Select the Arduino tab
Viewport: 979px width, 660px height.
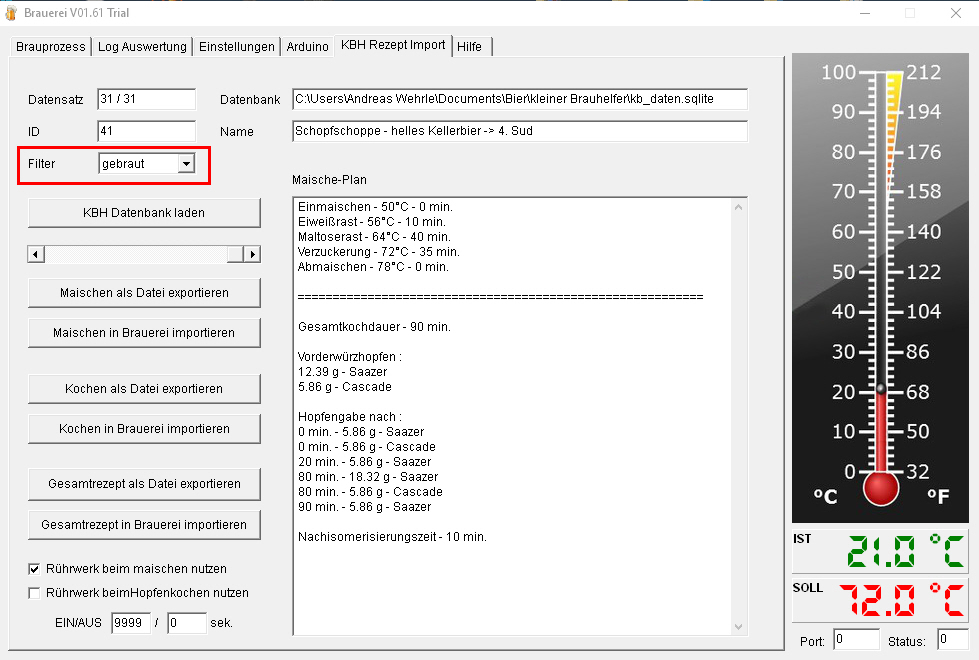pos(307,47)
